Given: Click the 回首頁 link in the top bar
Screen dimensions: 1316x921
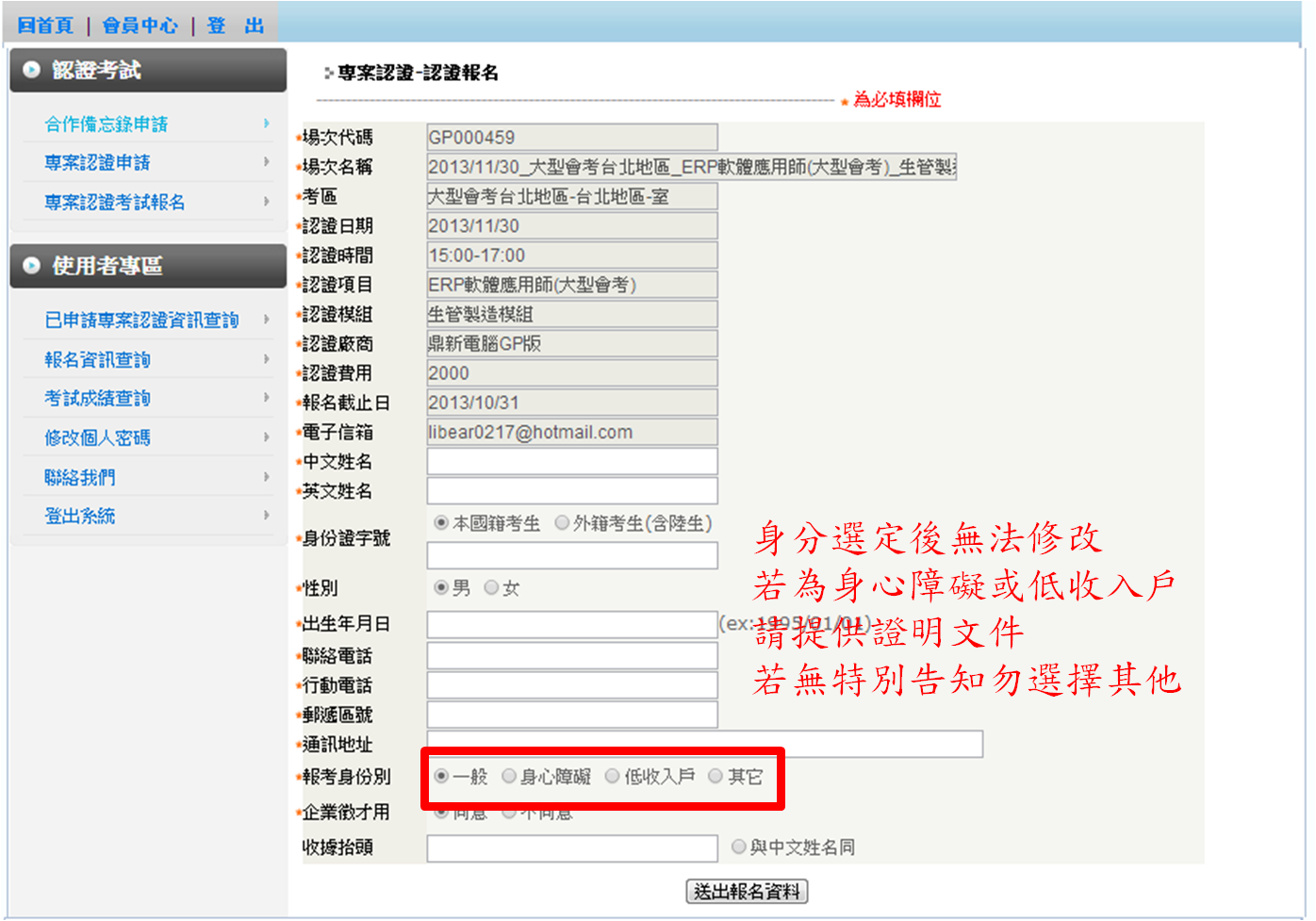Looking at the screenshot, I should (x=45, y=25).
